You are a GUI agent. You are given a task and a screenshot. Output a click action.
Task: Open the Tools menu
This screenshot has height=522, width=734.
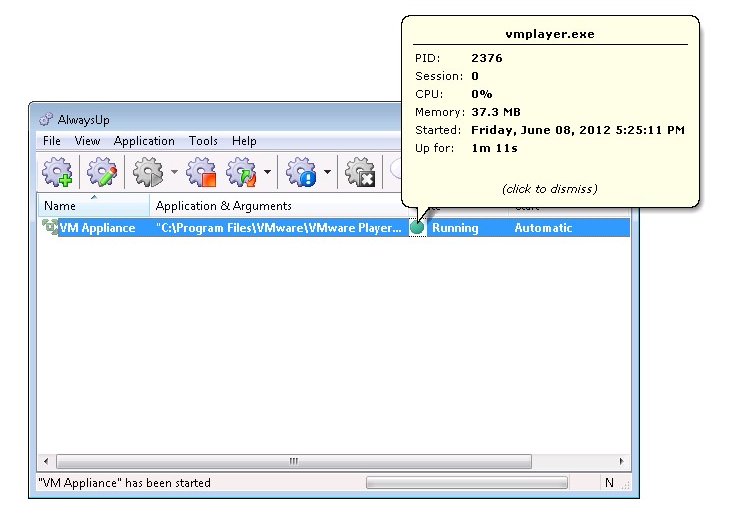[203, 141]
